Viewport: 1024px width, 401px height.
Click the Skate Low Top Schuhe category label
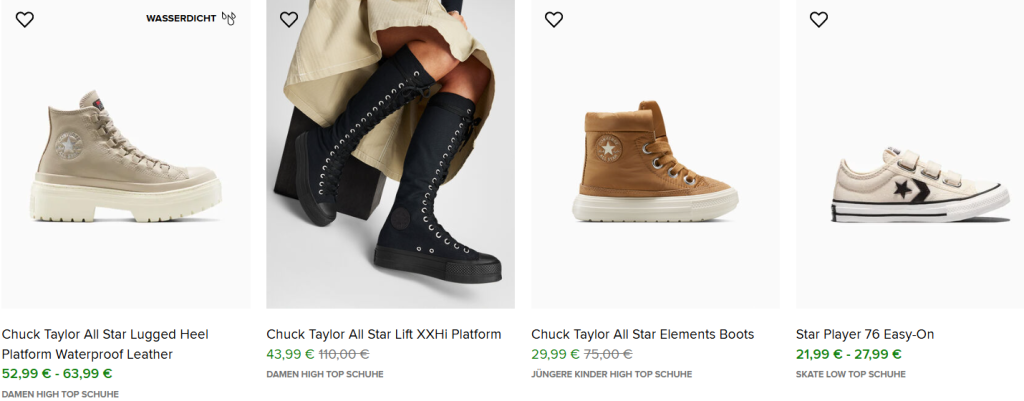(x=850, y=374)
